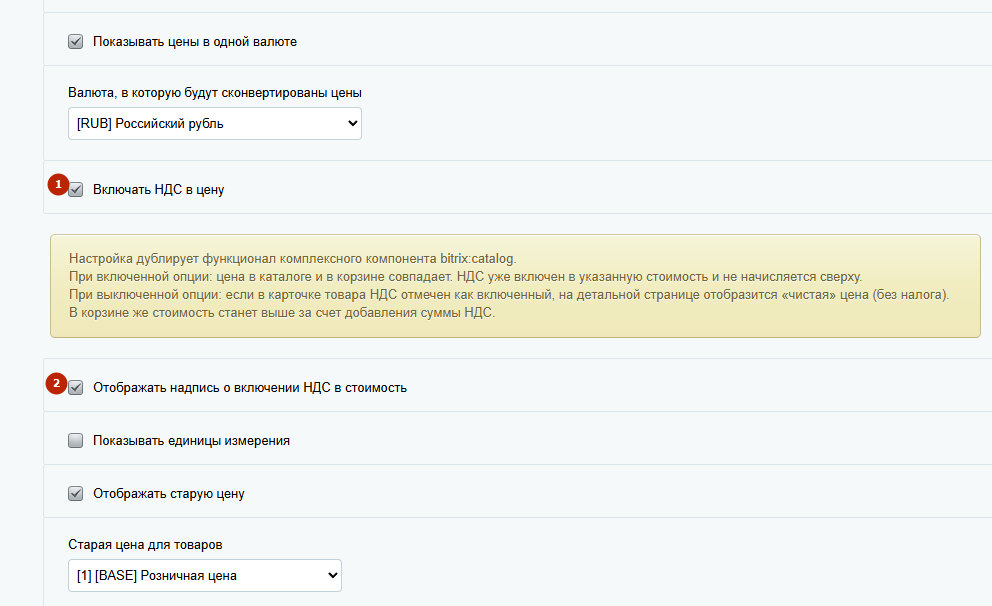992x606 pixels.
Task: Click the "Показывать единицы измерения" label text
Action: [x=191, y=440]
